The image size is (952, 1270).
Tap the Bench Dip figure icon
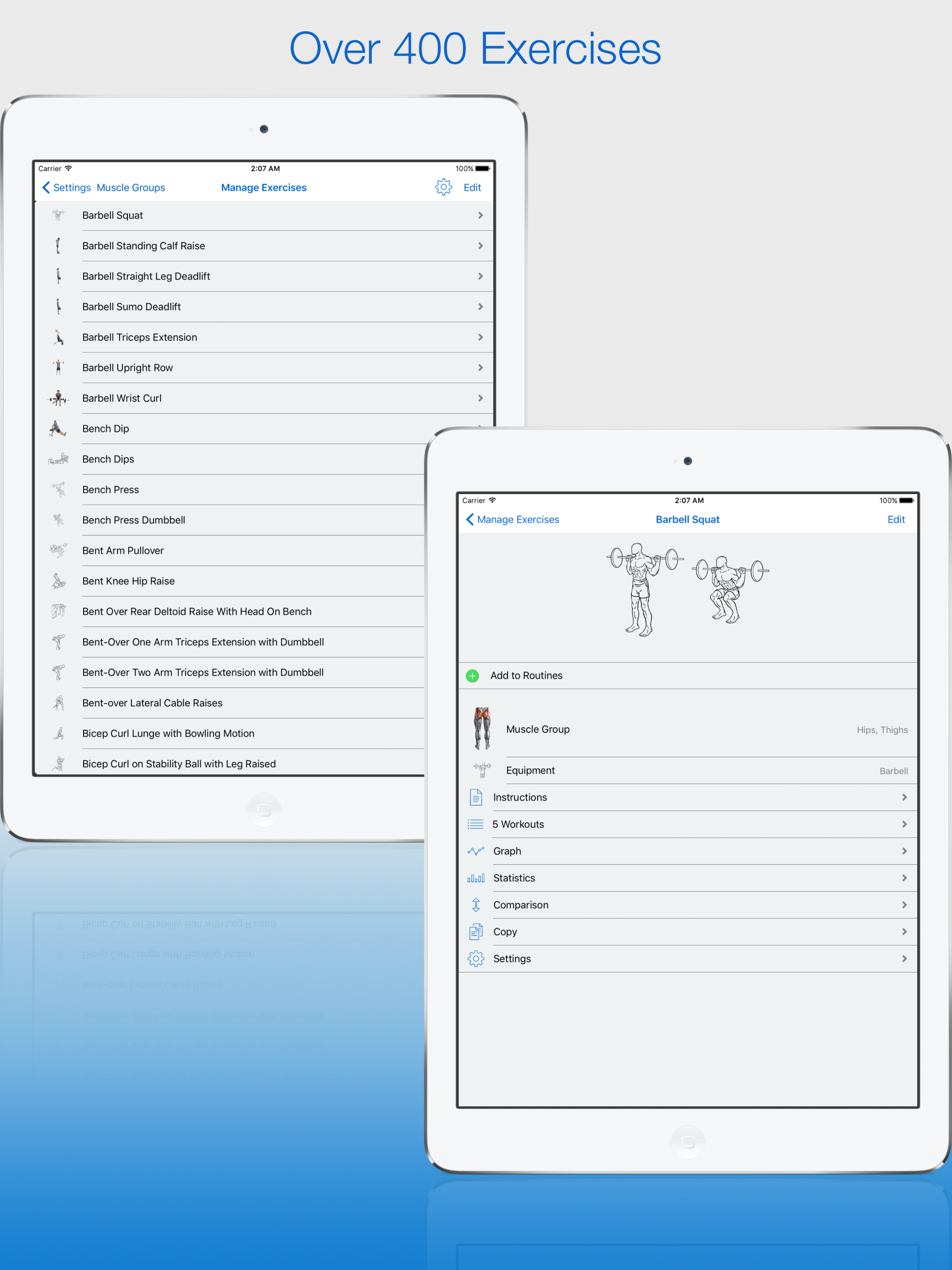point(58,428)
